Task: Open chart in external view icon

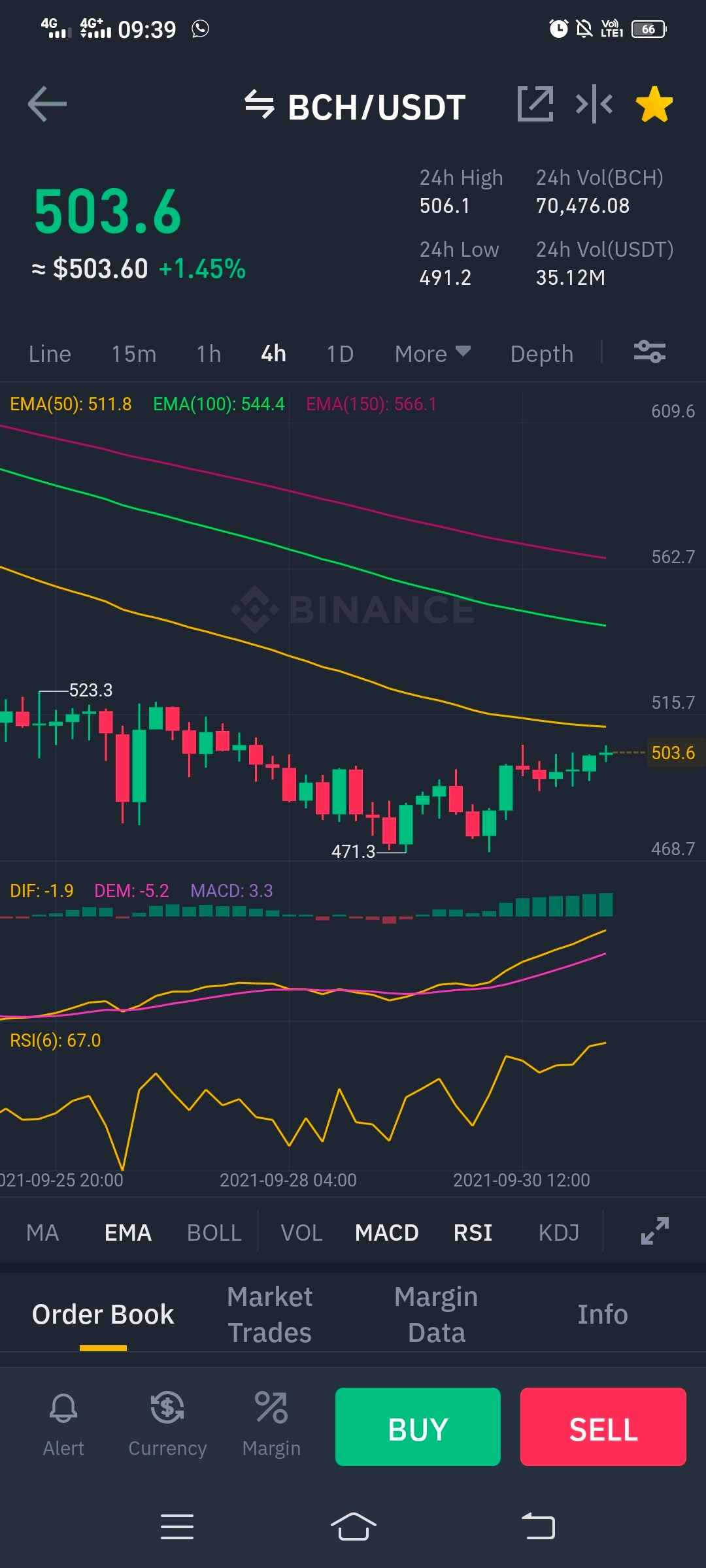Action: pyautogui.click(x=535, y=104)
